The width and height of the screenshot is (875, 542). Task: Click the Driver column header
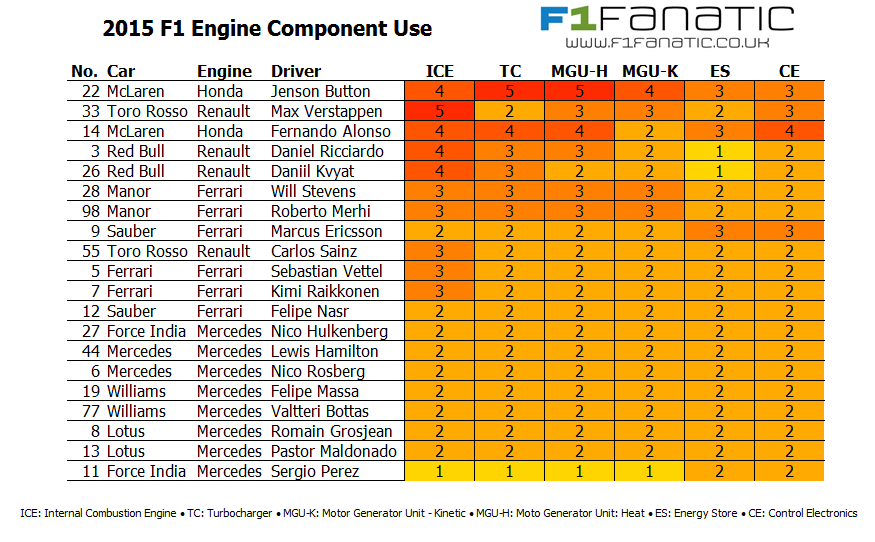click(296, 71)
